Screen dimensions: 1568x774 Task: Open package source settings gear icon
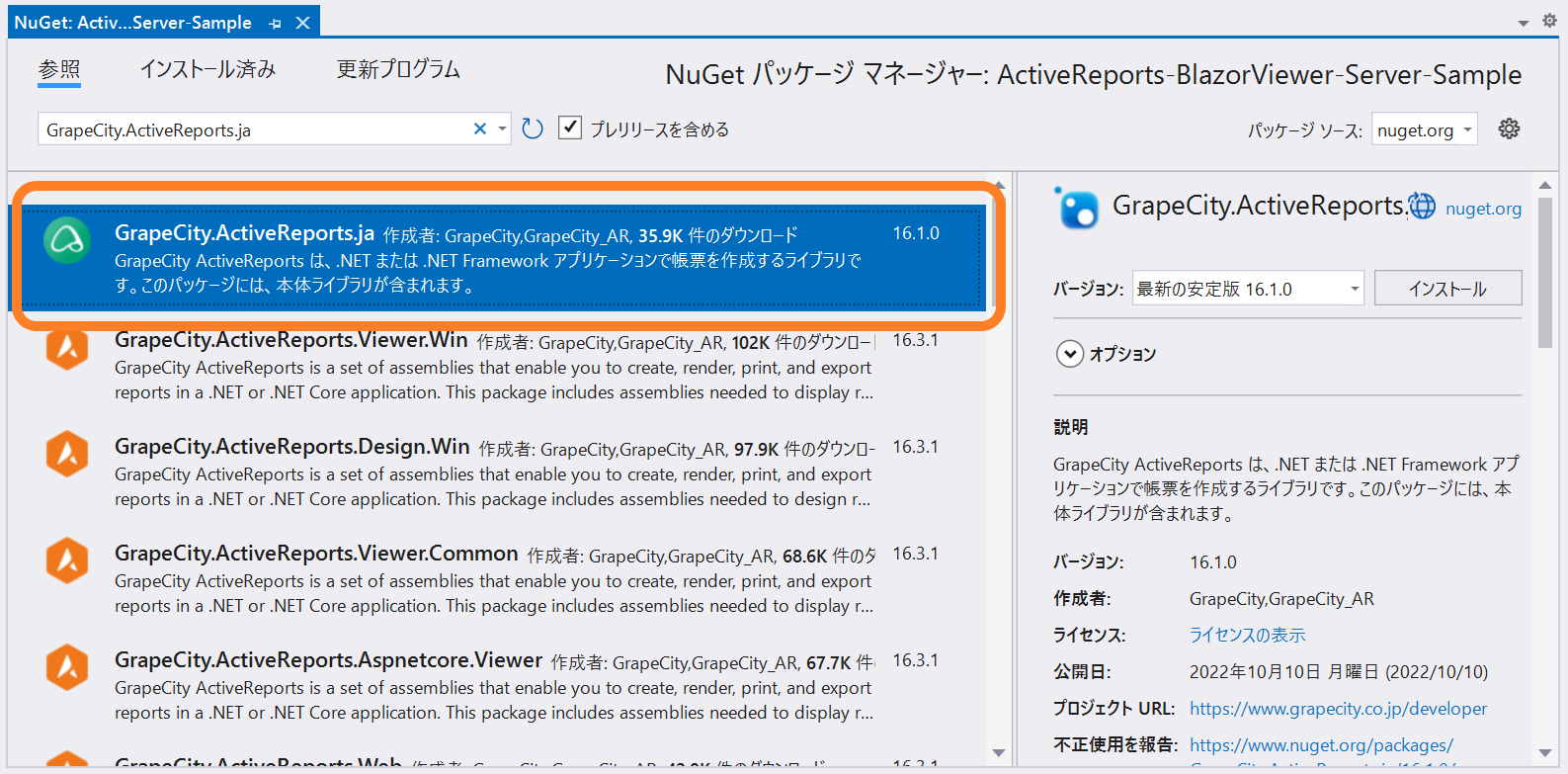click(1509, 129)
